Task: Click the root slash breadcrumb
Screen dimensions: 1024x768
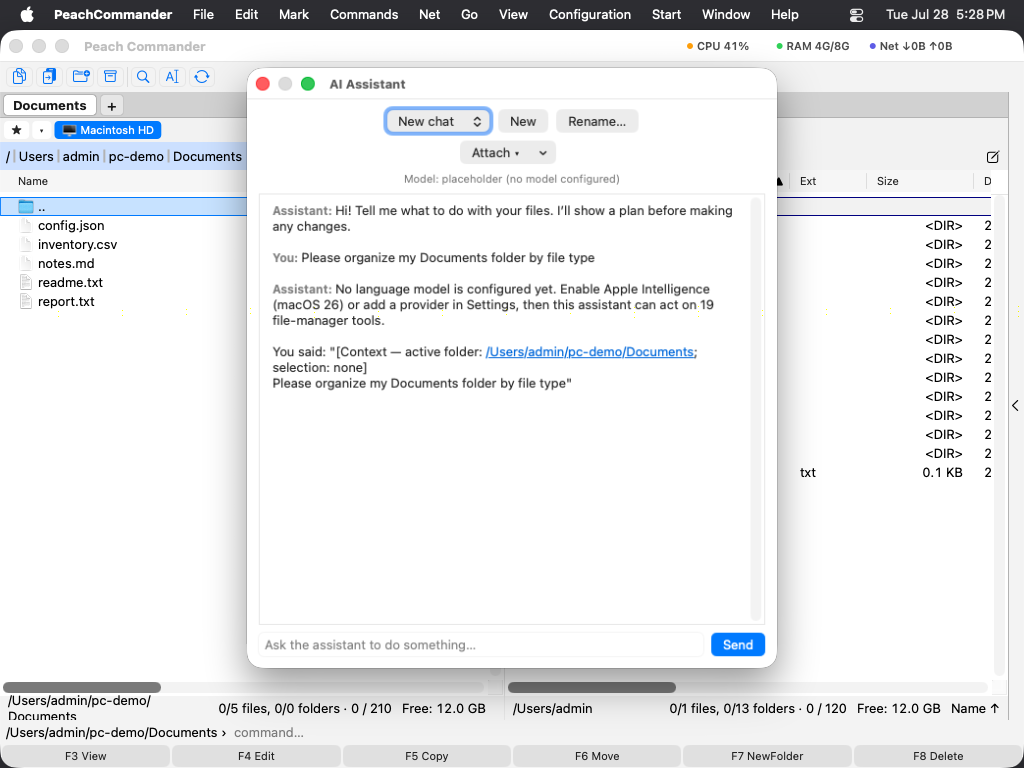Action: coord(8,156)
